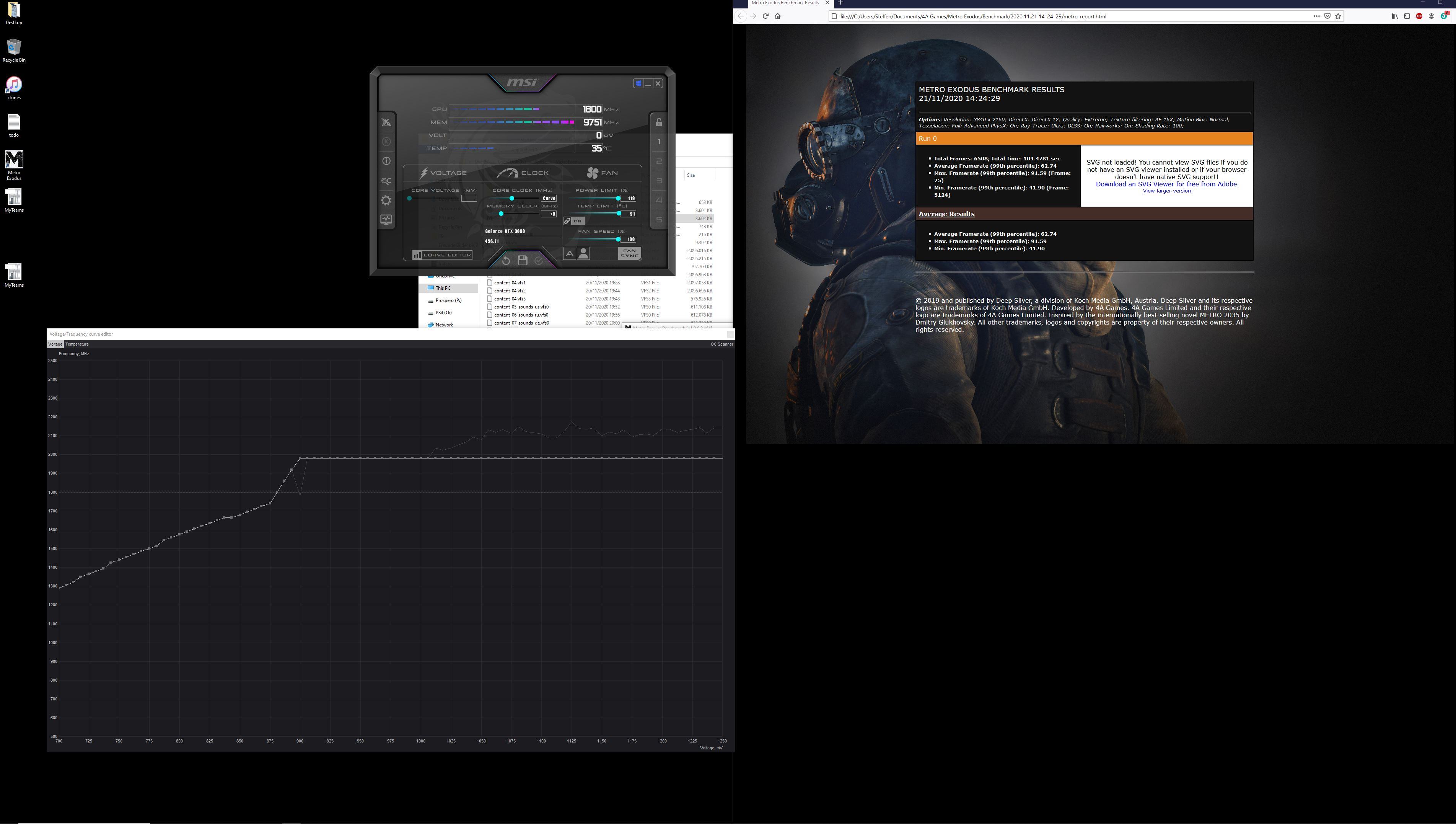Reload the Metro Exodus report page
This screenshot has height=824, width=1456.
765,16
